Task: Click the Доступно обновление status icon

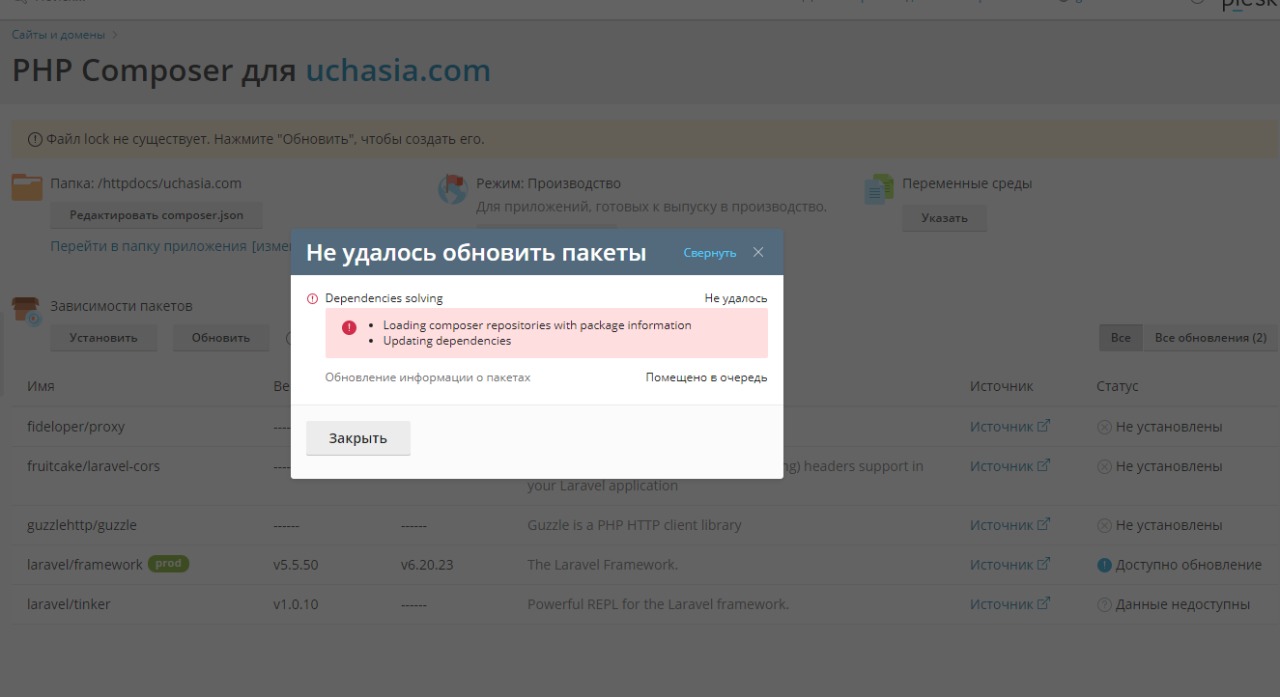Action: coord(1104,565)
